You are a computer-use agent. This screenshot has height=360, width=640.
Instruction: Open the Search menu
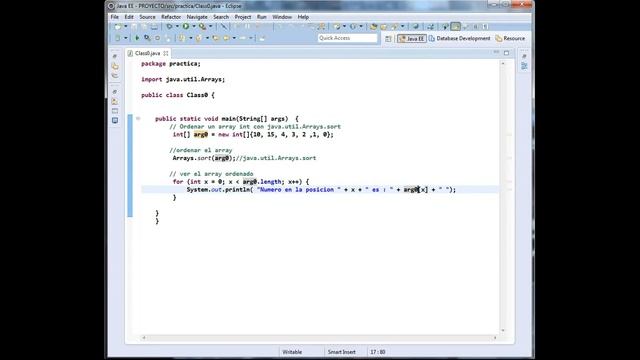coord(221,17)
